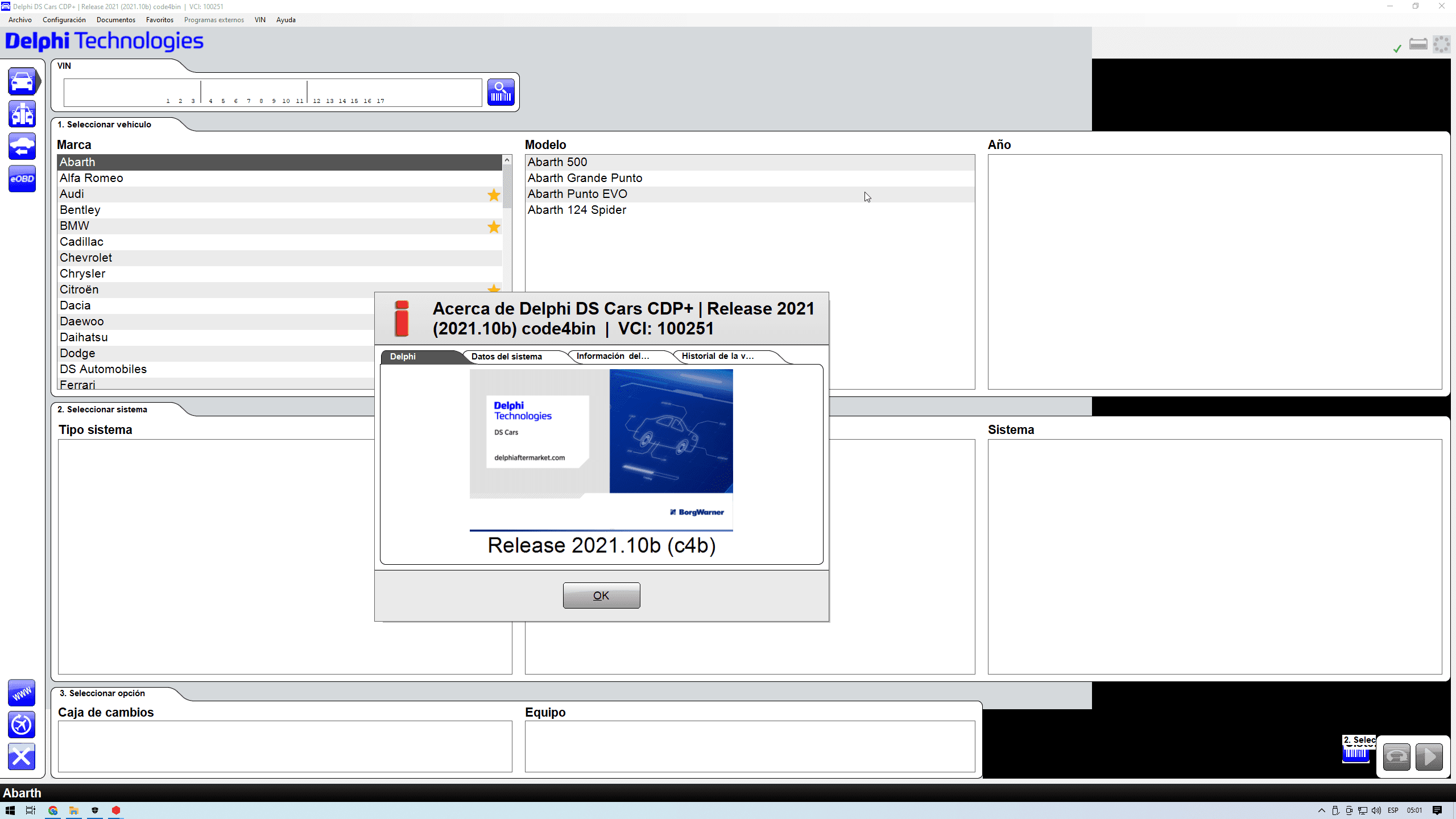1456x819 pixels.
Task: Click the blue X exit icon
Action: pos(22,757)
